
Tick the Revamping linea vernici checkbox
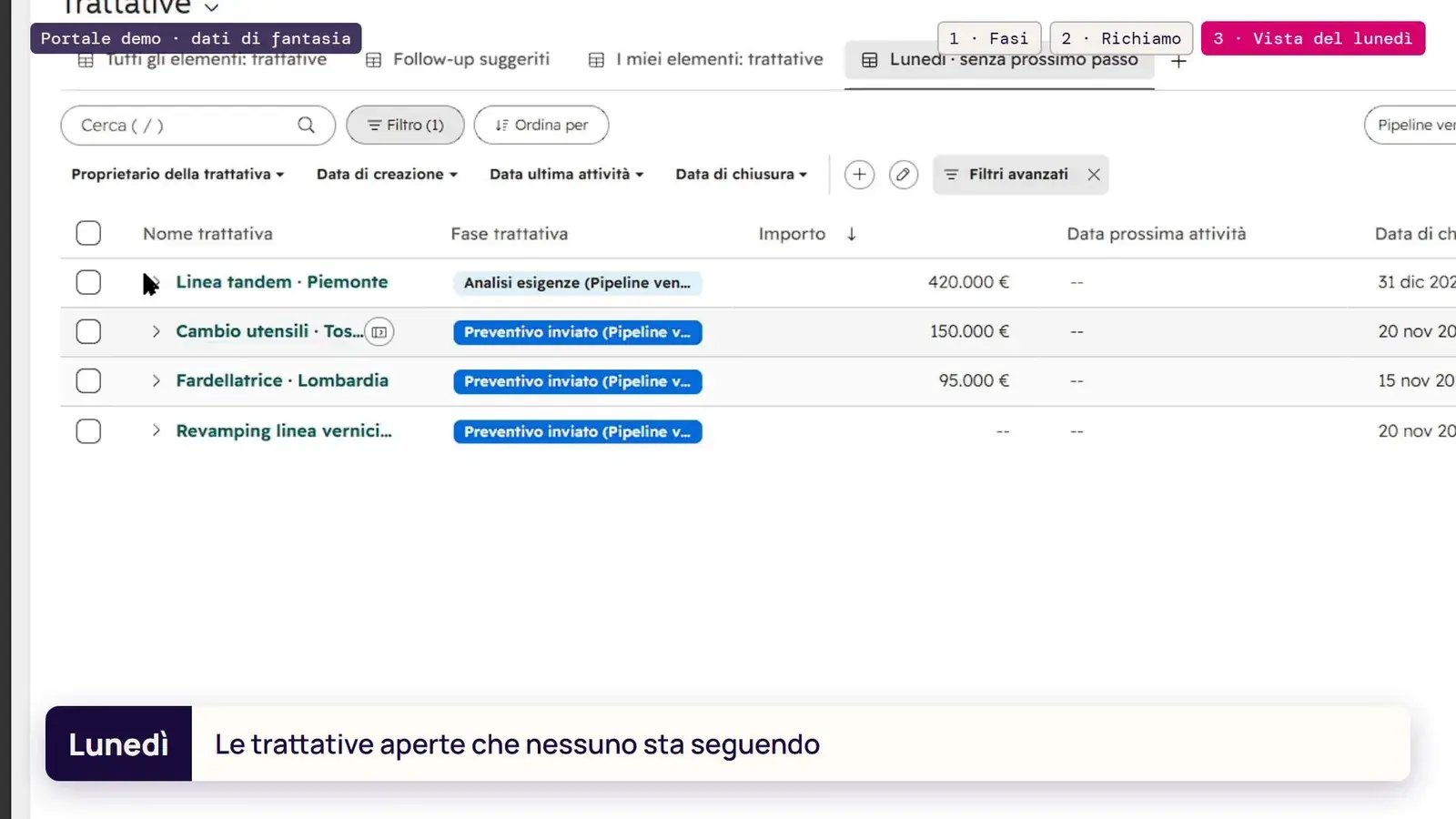(x=88, y=430)
